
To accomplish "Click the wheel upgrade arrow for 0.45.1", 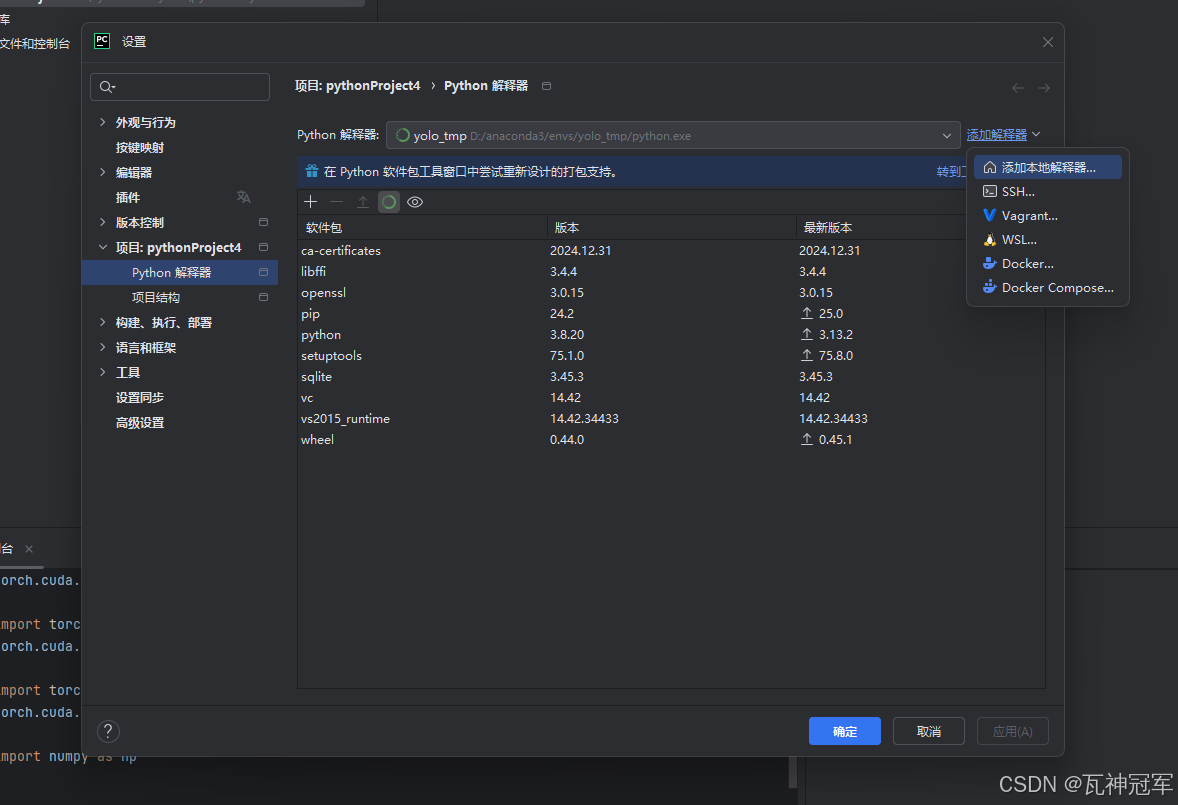I will (807, 439).
